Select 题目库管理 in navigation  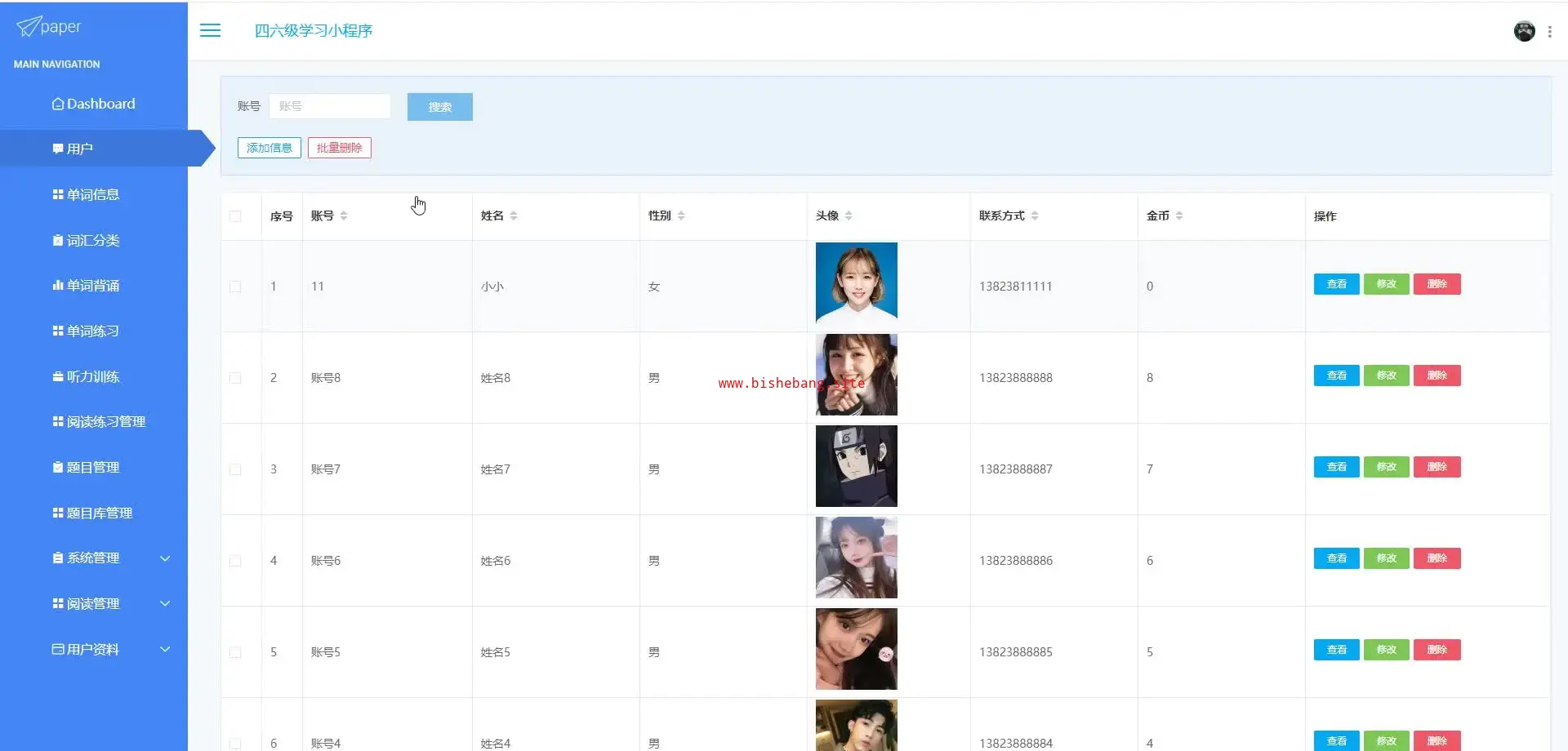(x=94, y=513)
